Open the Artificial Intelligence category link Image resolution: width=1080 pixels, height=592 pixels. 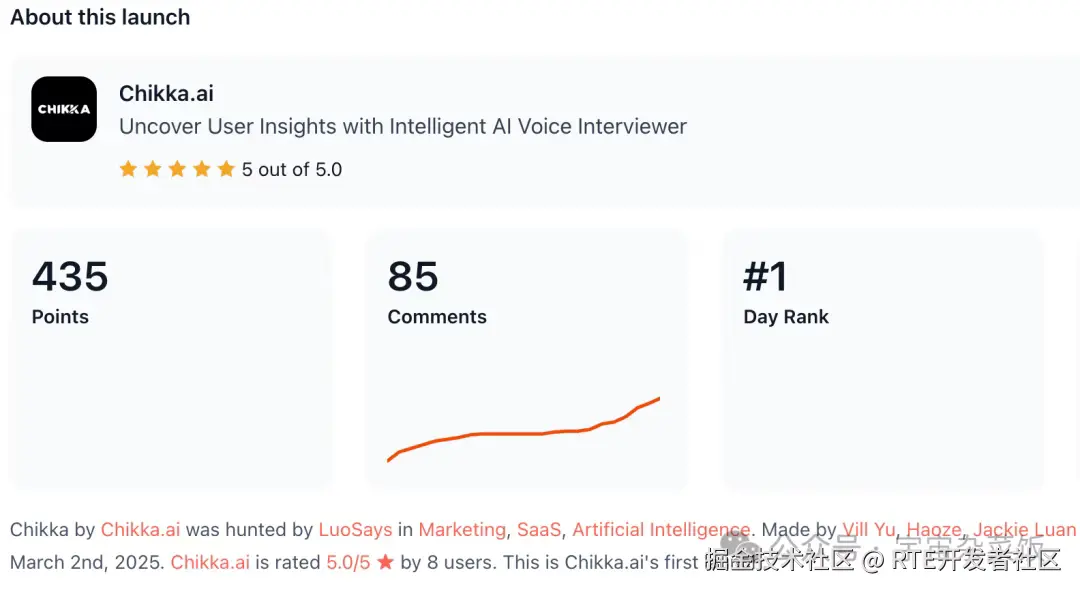(x=660, y=530)
